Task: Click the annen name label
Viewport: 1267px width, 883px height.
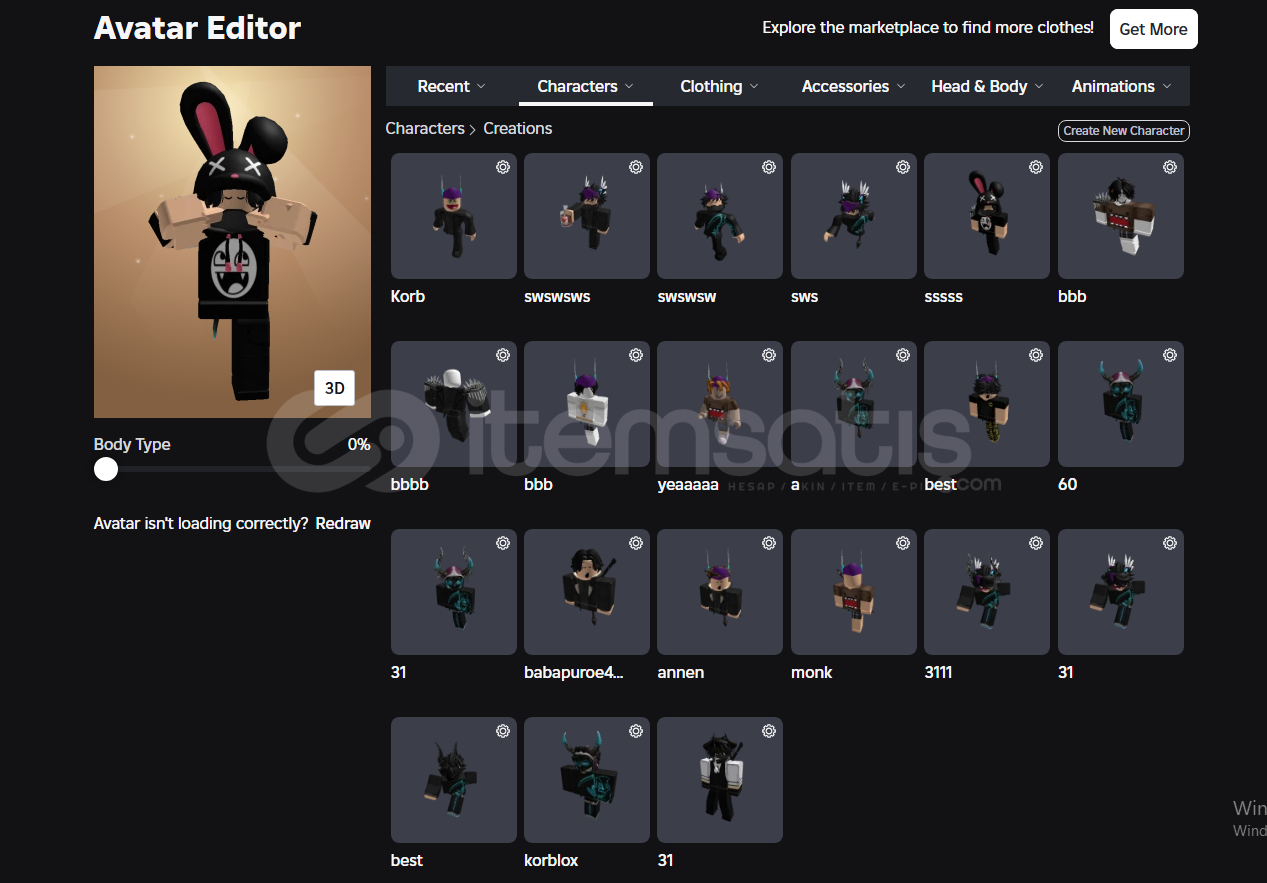Action: (x=681, y=672)
